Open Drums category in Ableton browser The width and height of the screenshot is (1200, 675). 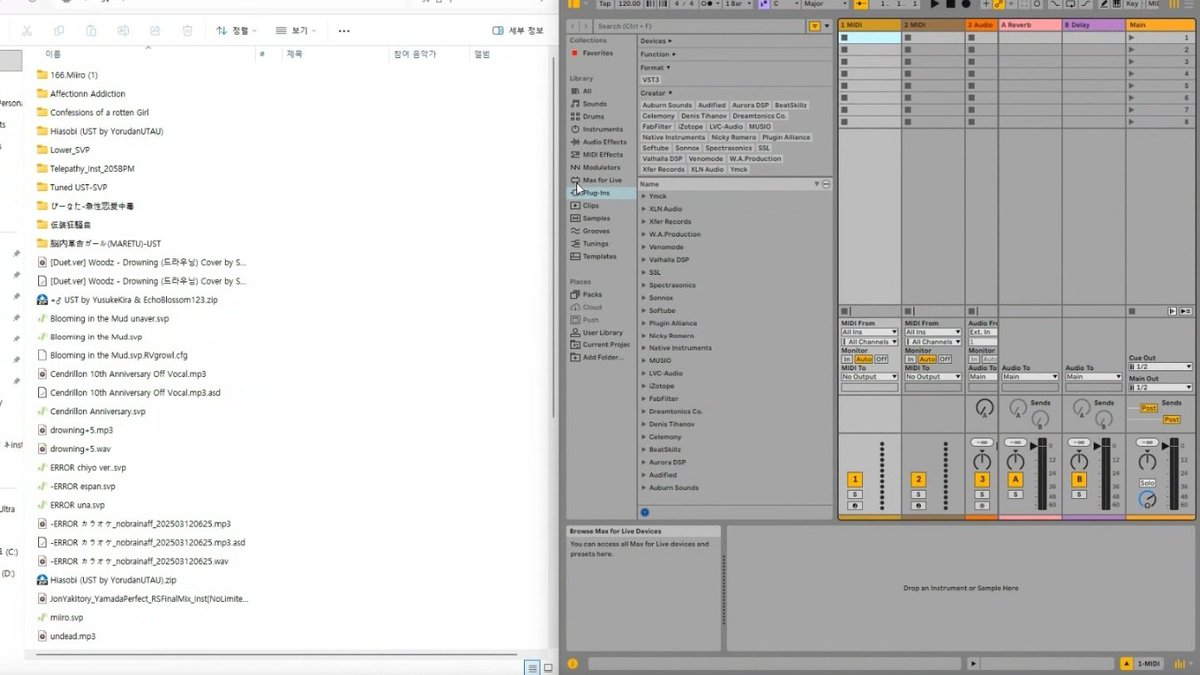click(593, 117)
